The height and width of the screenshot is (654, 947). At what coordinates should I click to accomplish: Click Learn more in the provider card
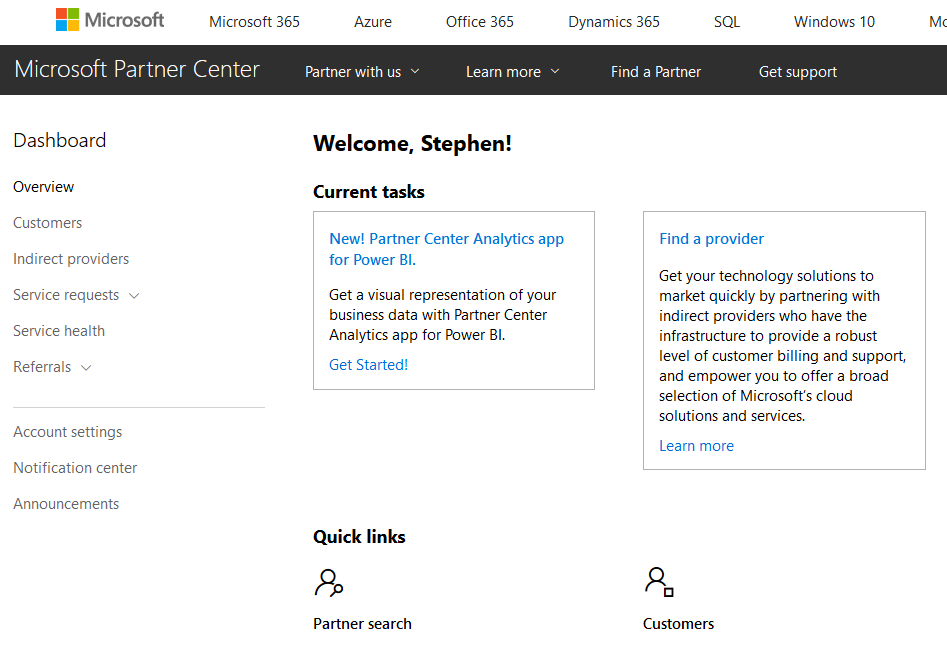tap(696, 445)
